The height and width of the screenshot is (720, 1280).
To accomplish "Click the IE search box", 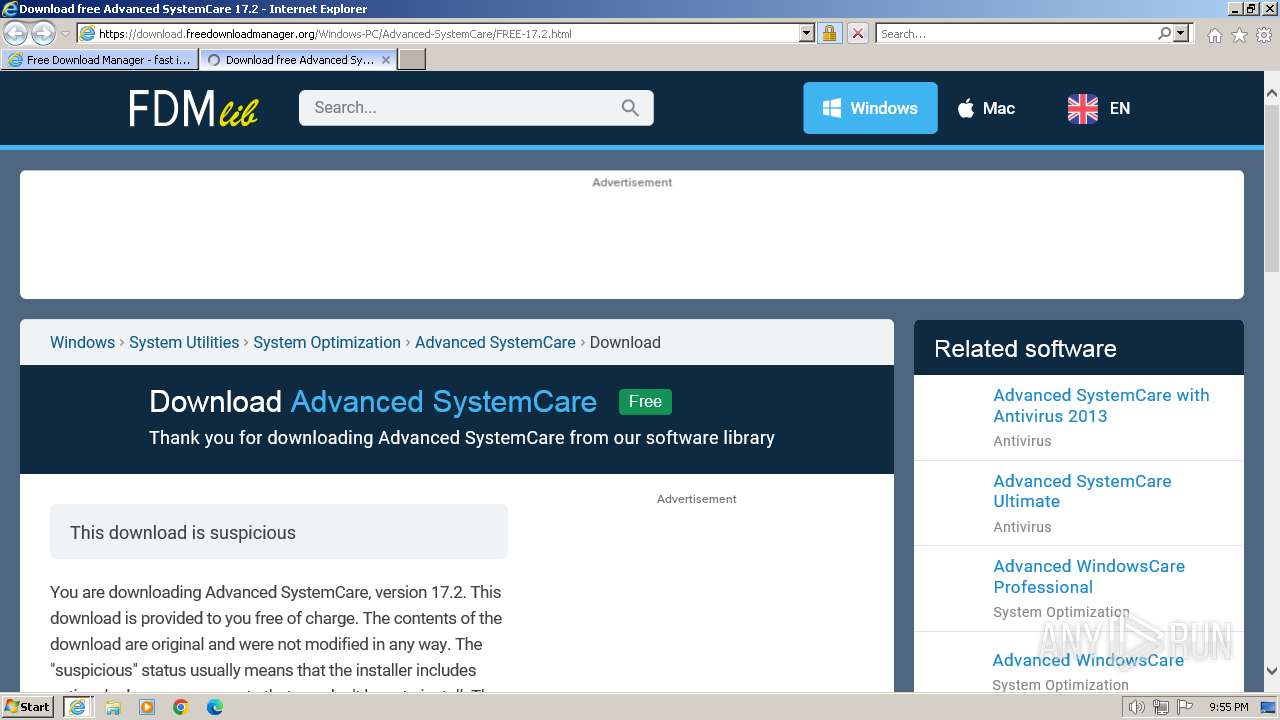I will (1016, 33).
